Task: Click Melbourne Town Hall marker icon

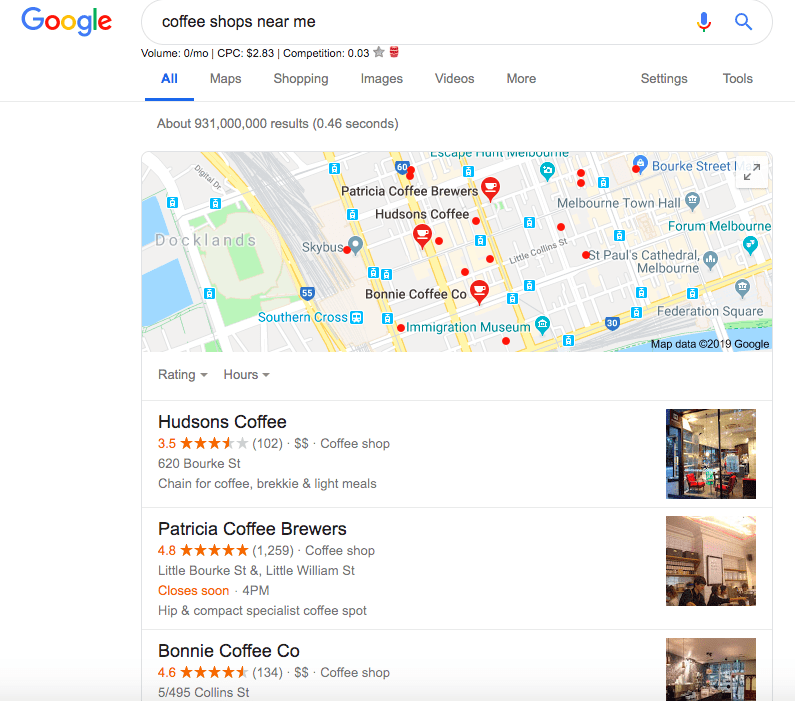Action: 692,201
